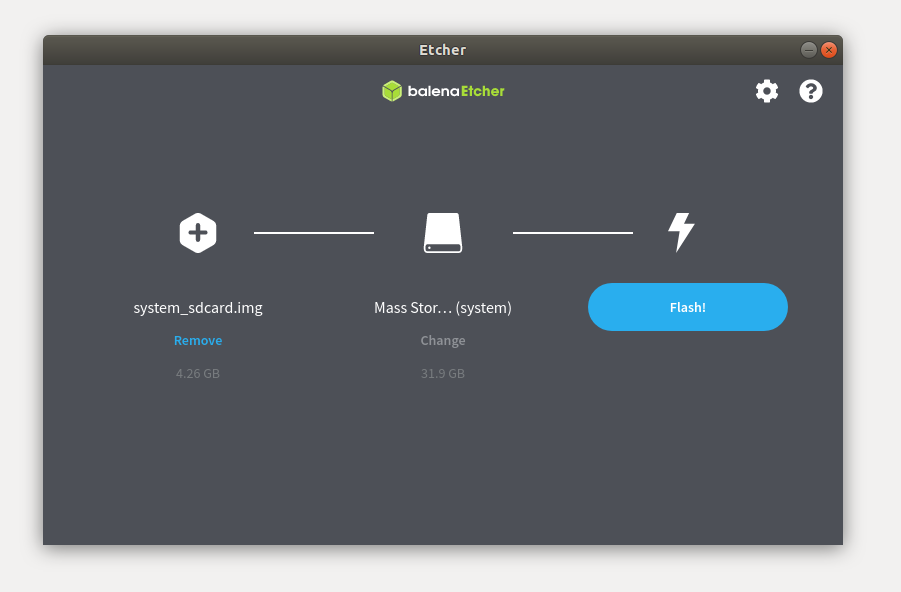This screenshot has width=901, height=592.
Task: Click the drive target icon
Action: click(x=443, y=233)
